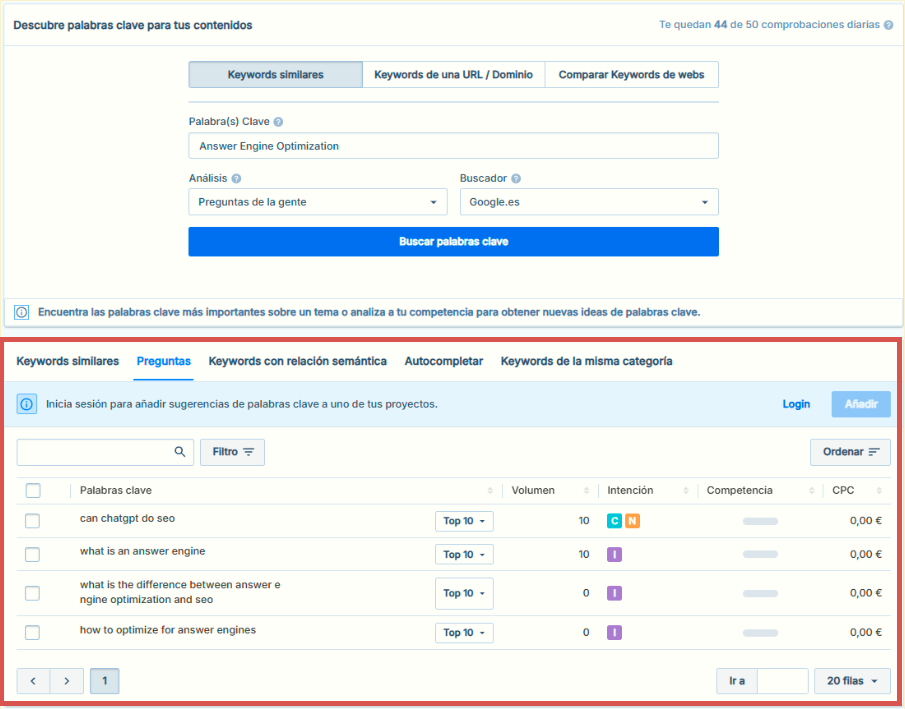Click competition bar for how to optimize row
The height and width of the screenshot is (709, 905).
click(x=760, y=633)
